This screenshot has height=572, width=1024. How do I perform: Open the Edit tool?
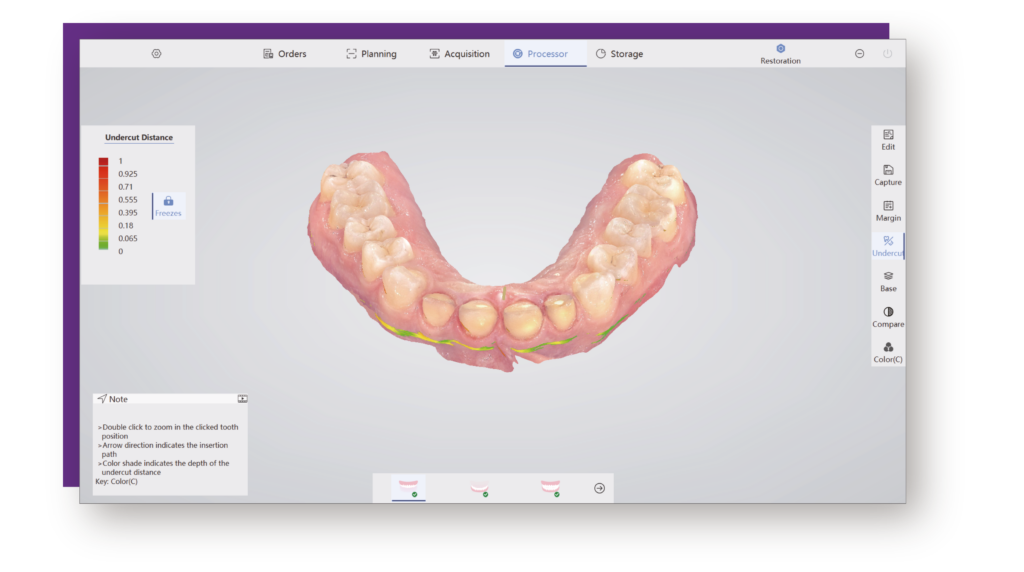(x=888, y=140)
